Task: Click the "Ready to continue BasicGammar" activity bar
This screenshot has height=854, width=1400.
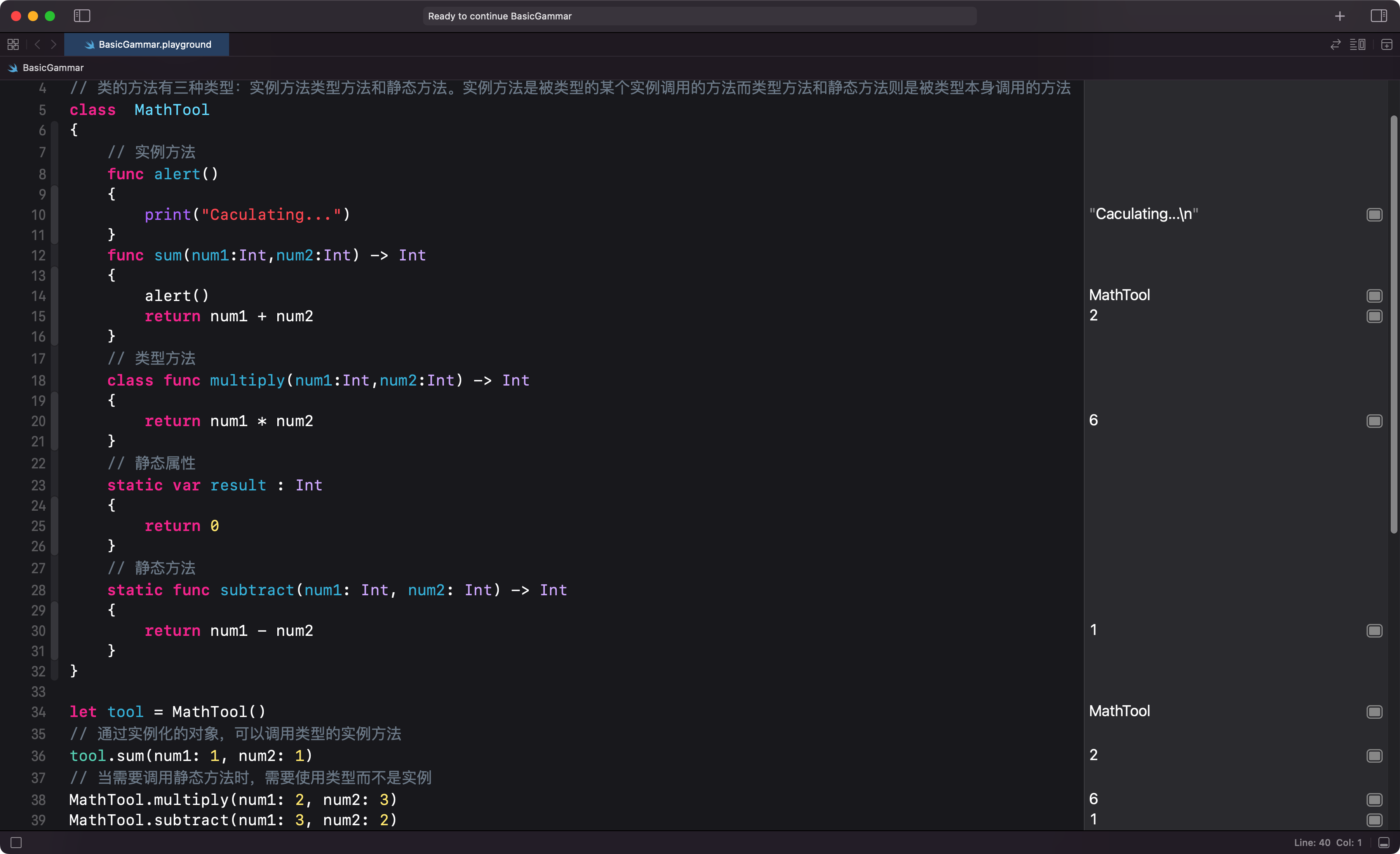Action: pyautogui.click(x=700, y=16)
